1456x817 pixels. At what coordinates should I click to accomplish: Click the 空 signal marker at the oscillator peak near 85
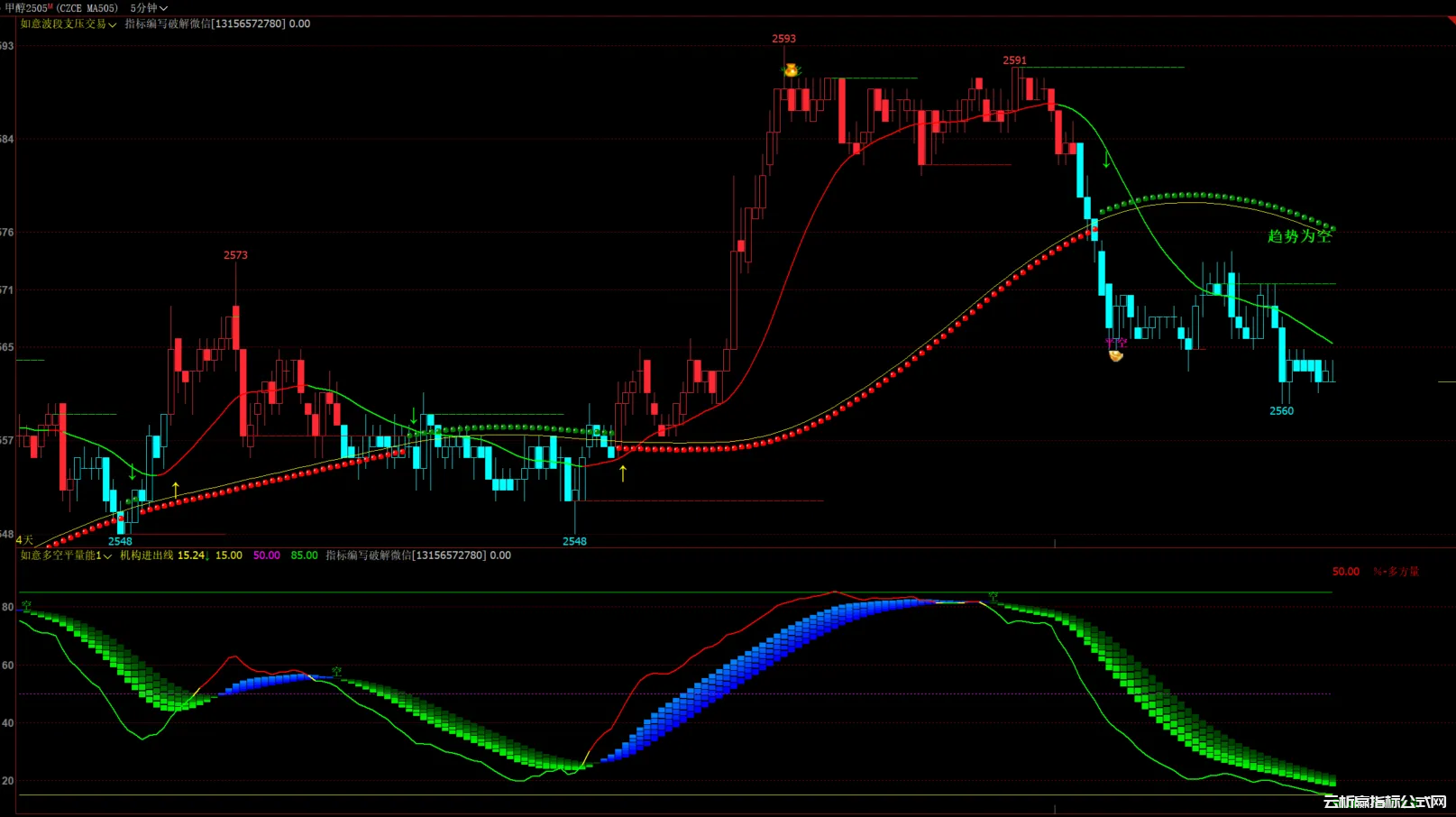pos(993,597)
